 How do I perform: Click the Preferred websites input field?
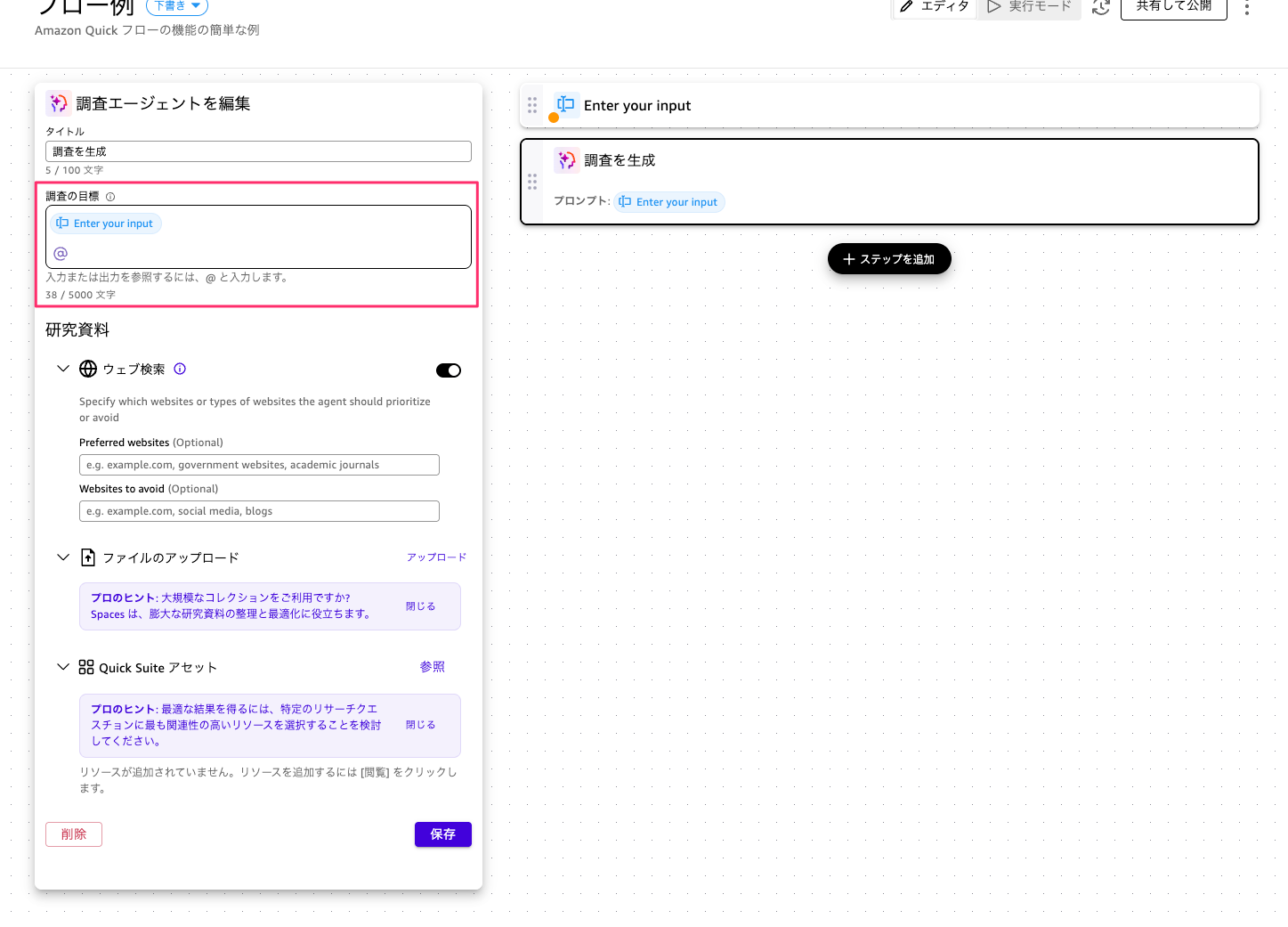(259, 465)
